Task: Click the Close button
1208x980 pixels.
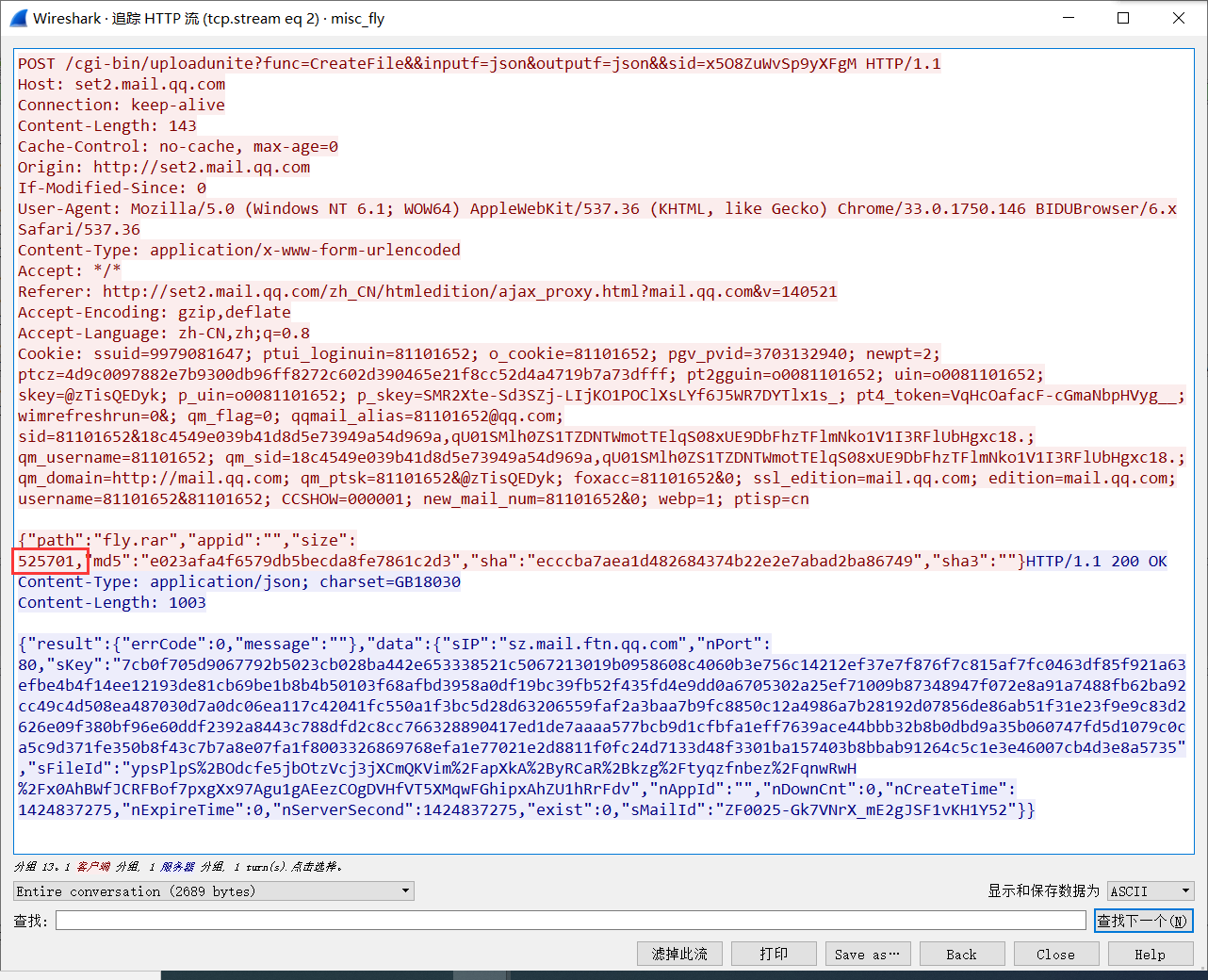Action: click(x=1056, y=954)
